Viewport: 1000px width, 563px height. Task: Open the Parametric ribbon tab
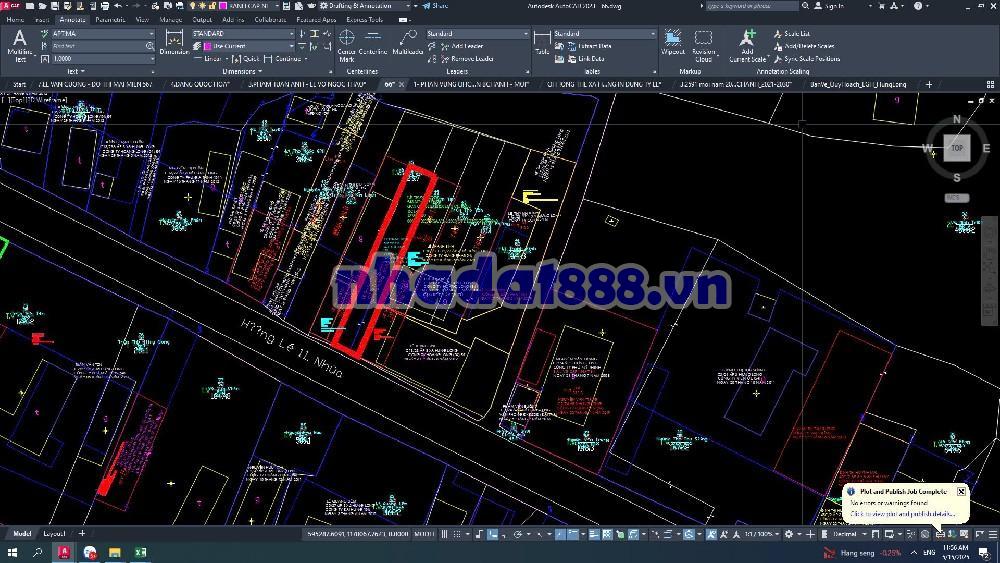tap(110, 19)
